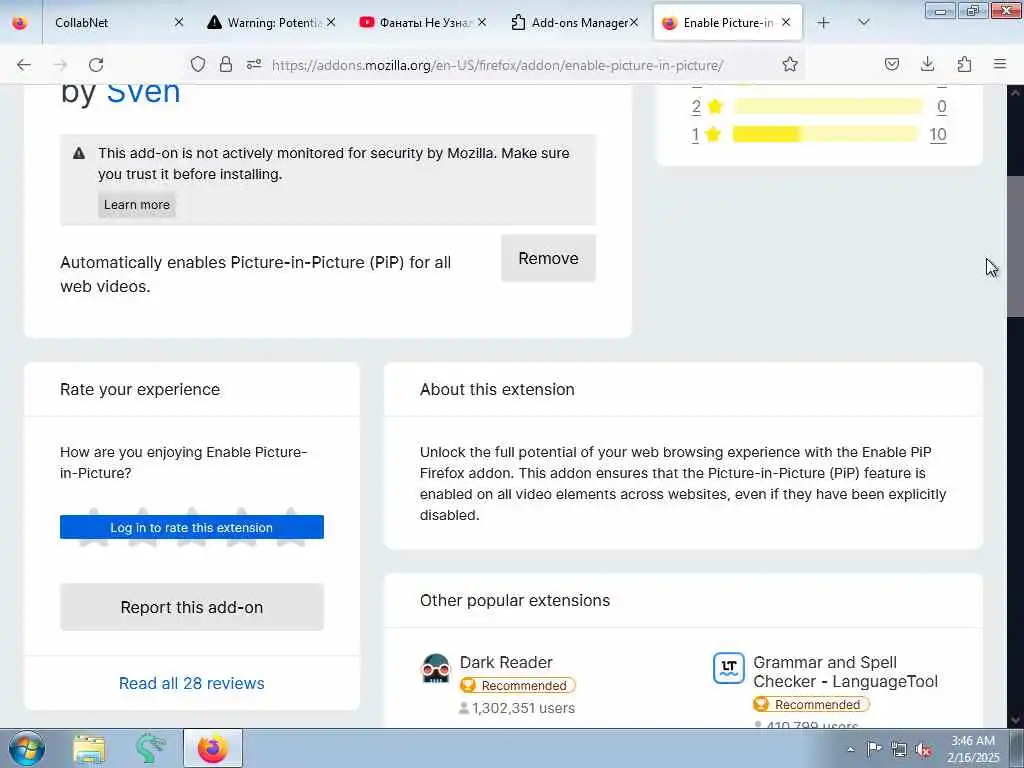This screenshot has height=768, width=1024.
Task: Click the address bar URL
Action: click(497, 65)
